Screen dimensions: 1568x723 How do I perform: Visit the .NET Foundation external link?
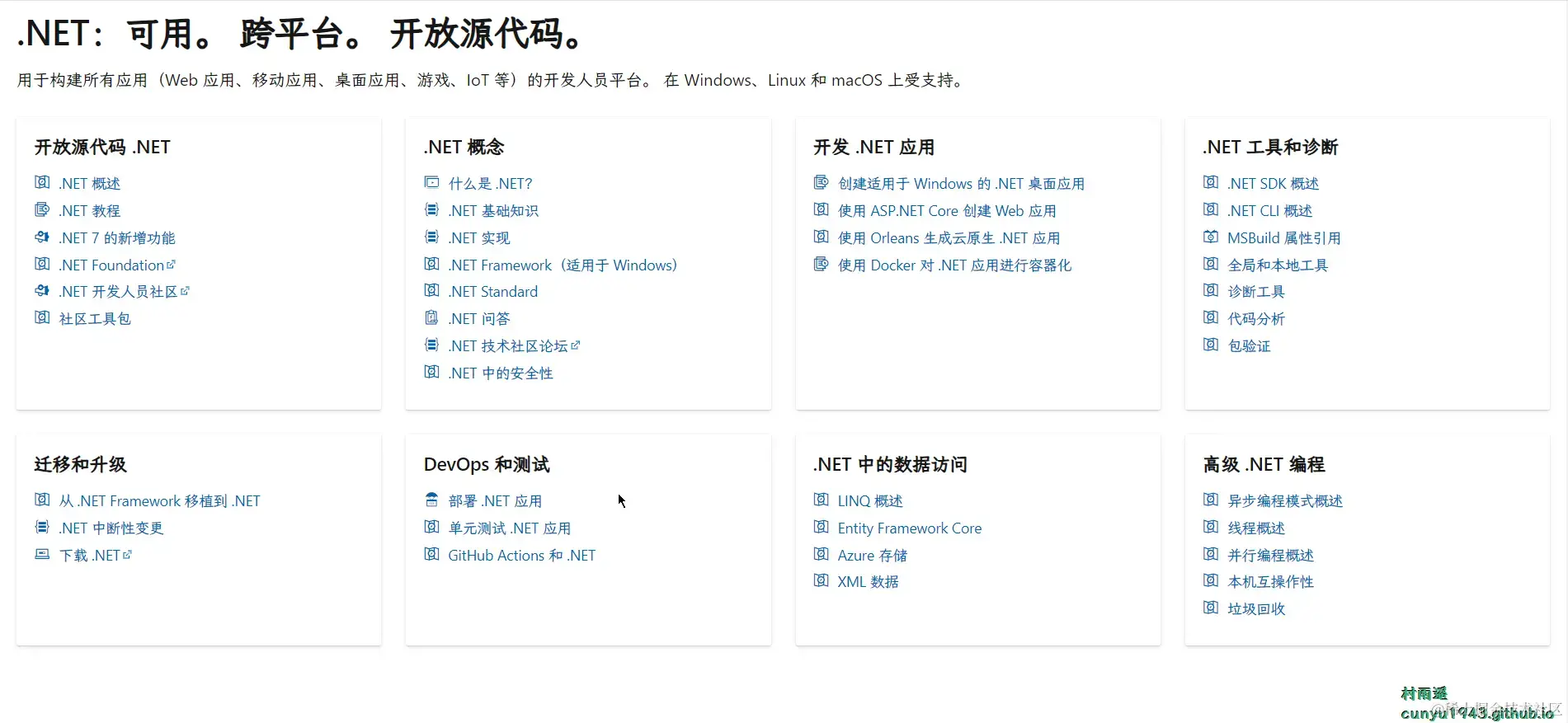[x=117, y=265]
